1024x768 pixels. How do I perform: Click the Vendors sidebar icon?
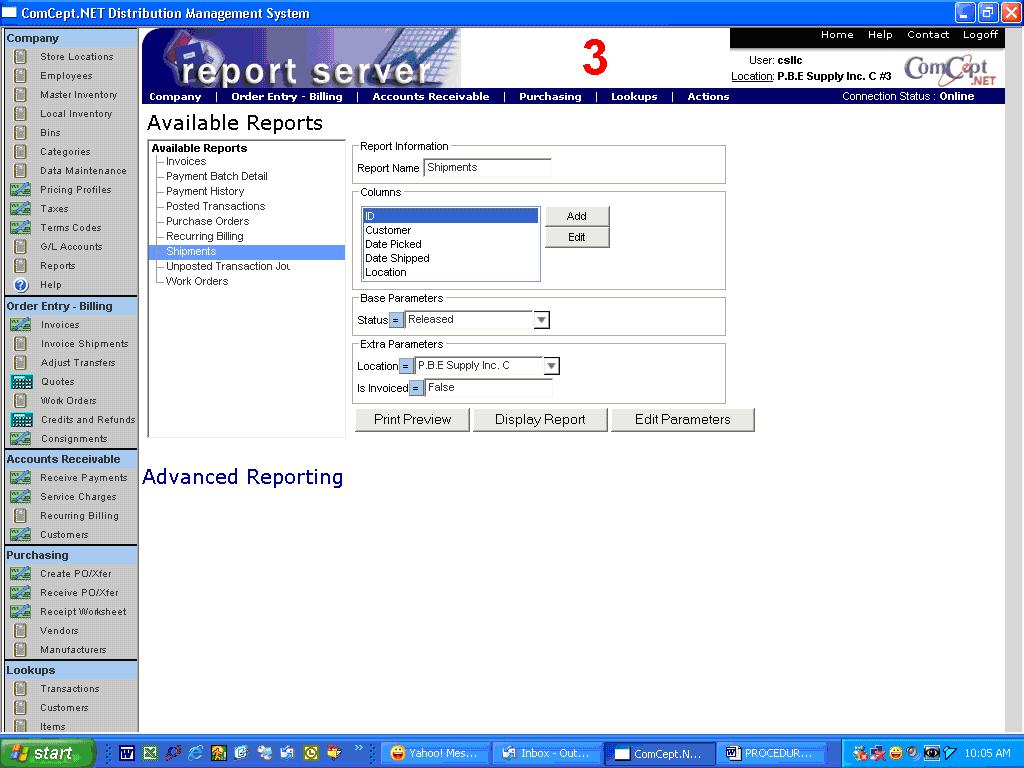(x=20, y=631)
